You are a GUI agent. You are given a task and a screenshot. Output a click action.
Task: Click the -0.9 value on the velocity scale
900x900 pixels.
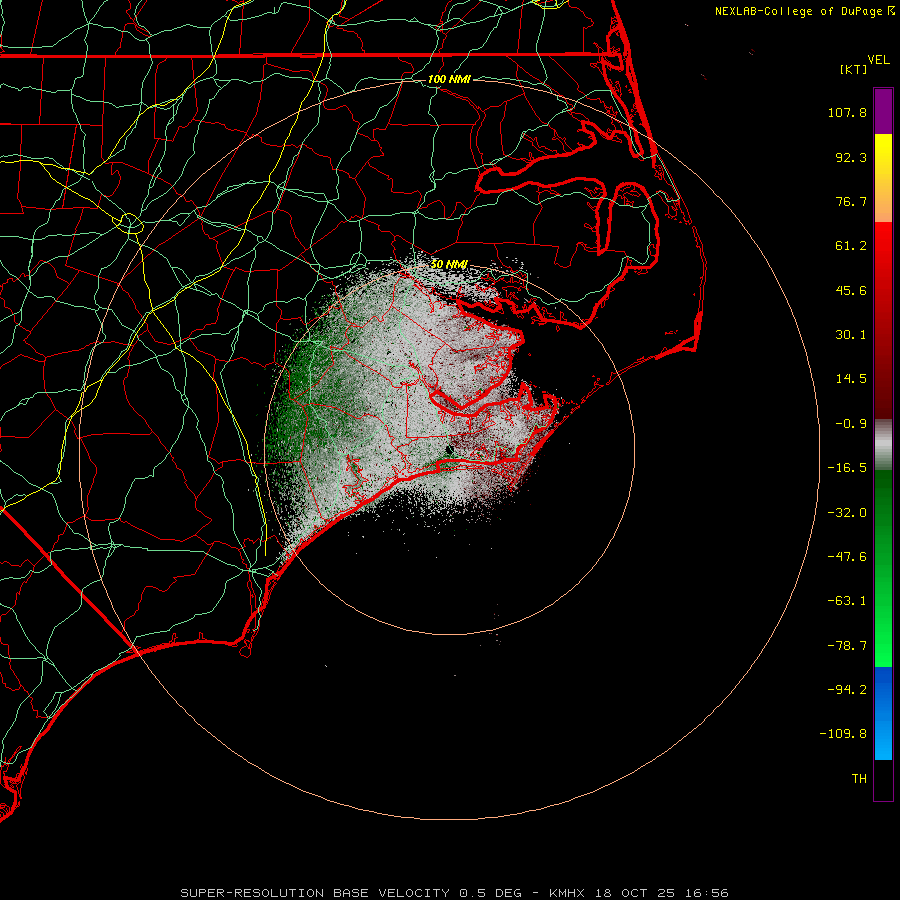[851, 424]
